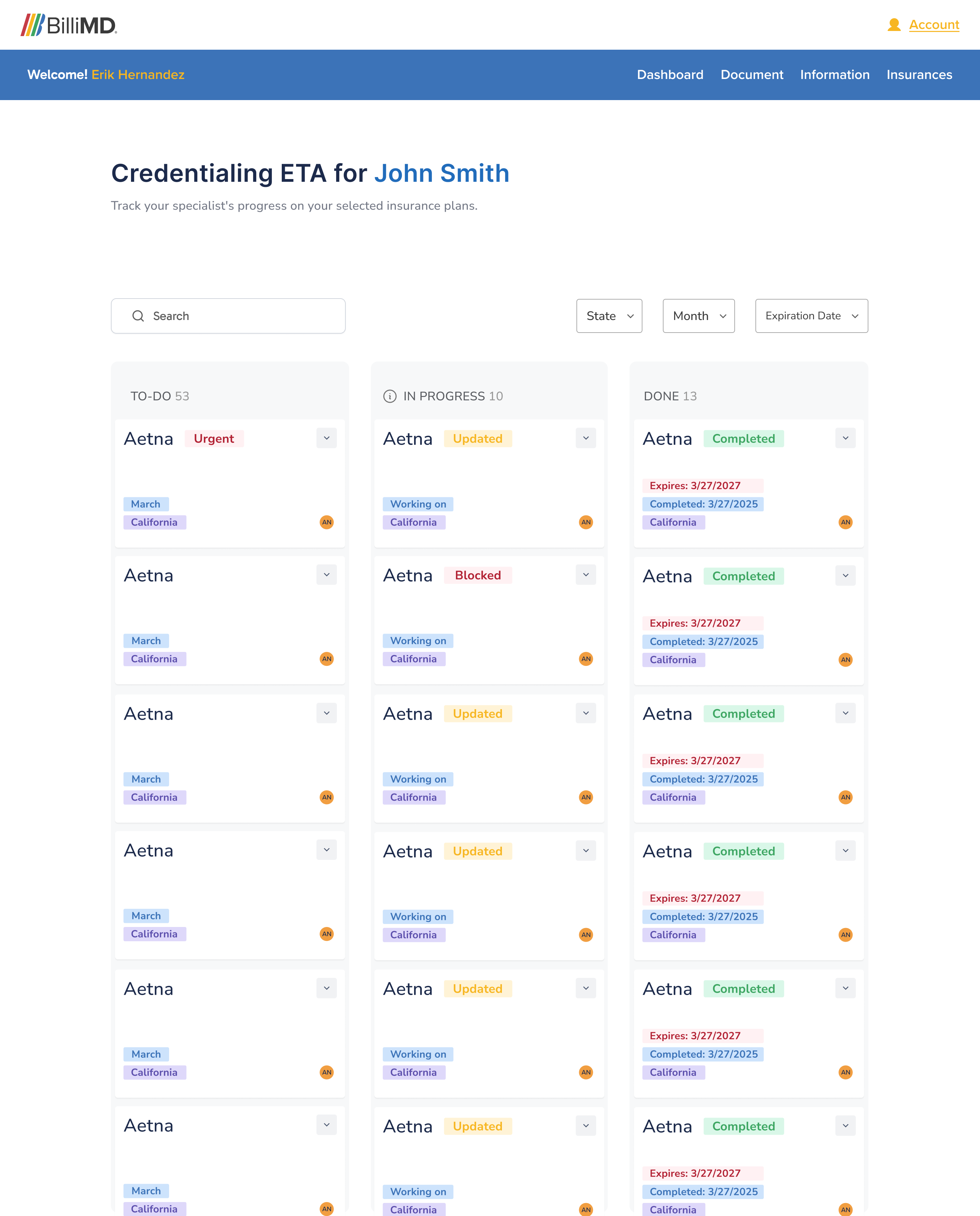Open the State filter dropdown
980x1216 pixels.
tap(609, 316)
